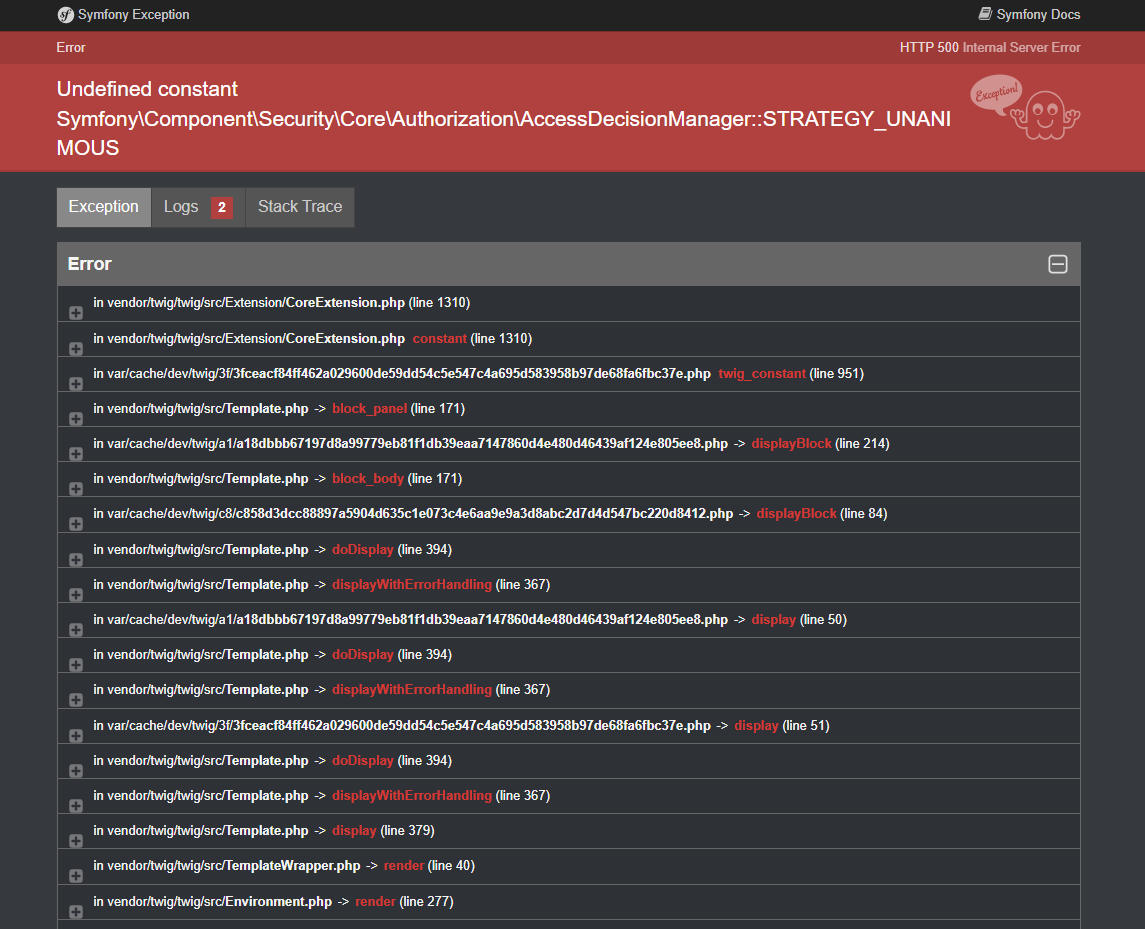Click the red 'twig_constant' function name
The width and height of the screenshot is (1145, 929).
click(762, 373)
